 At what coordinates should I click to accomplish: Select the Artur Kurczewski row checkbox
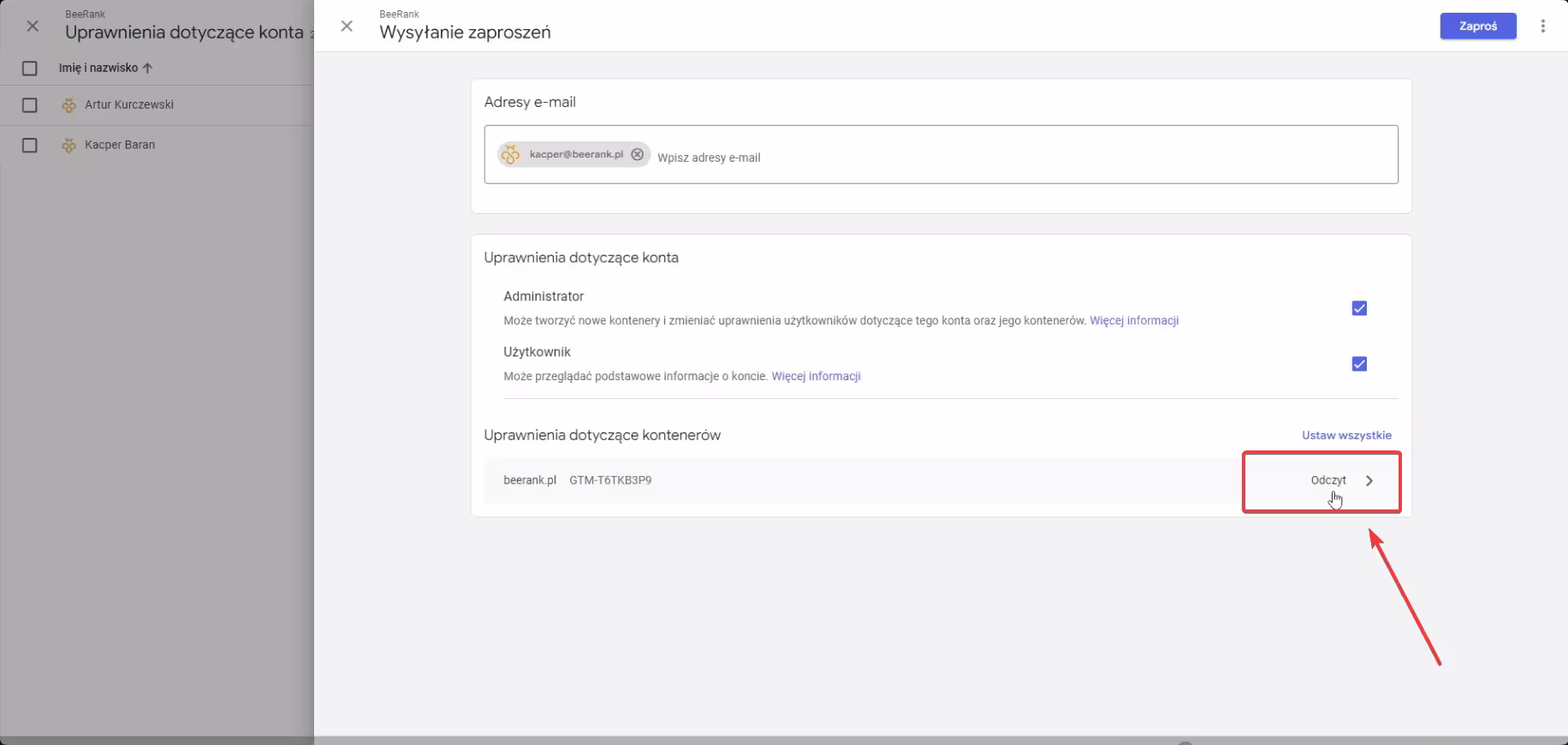pos(30,105)
